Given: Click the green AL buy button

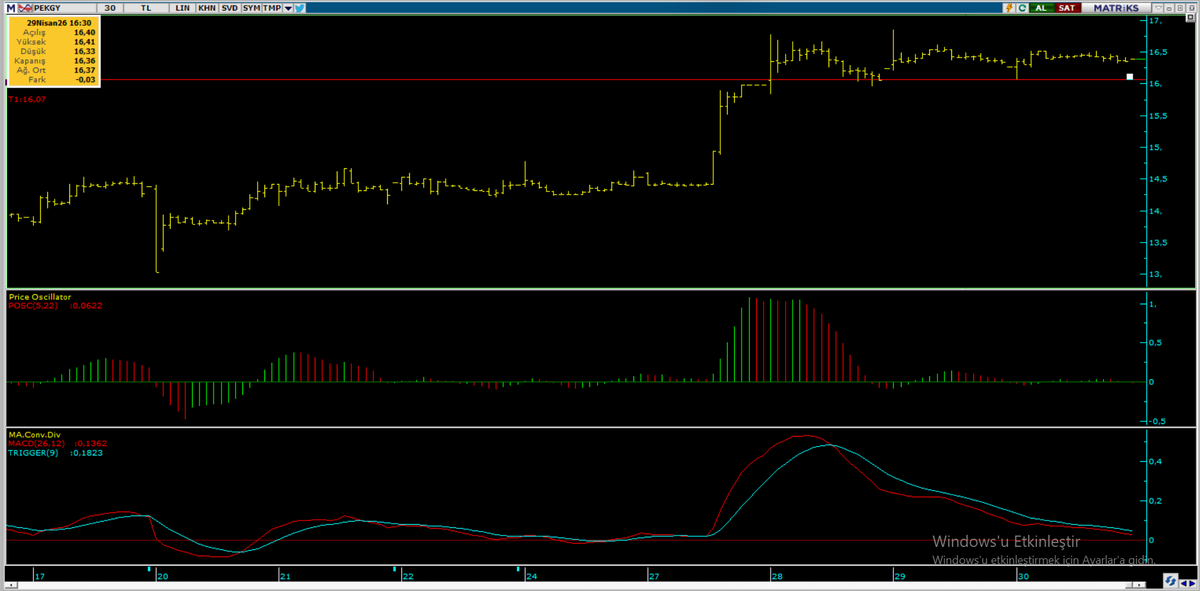Looking at the screenshot, I should click(x=1041, y=8).
